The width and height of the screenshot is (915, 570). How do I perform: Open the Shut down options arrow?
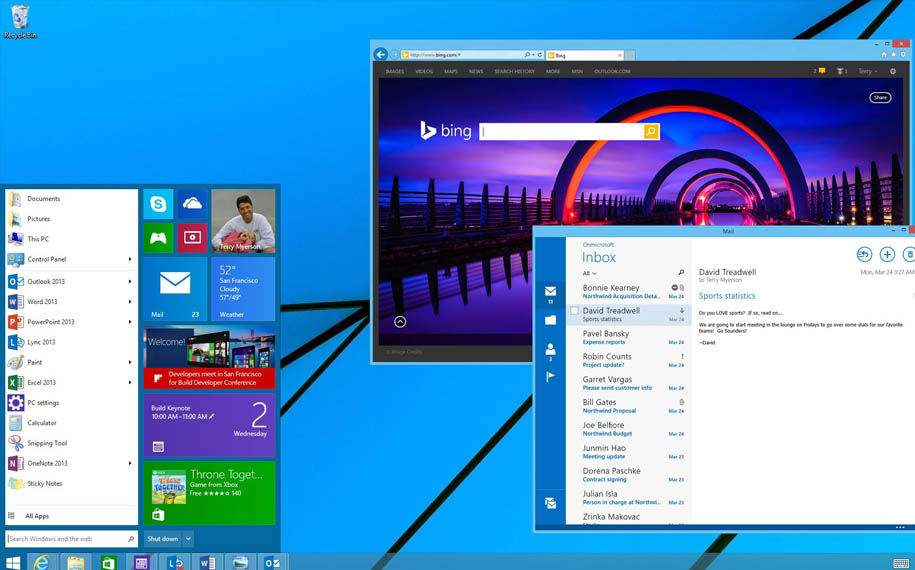(188, 539)
